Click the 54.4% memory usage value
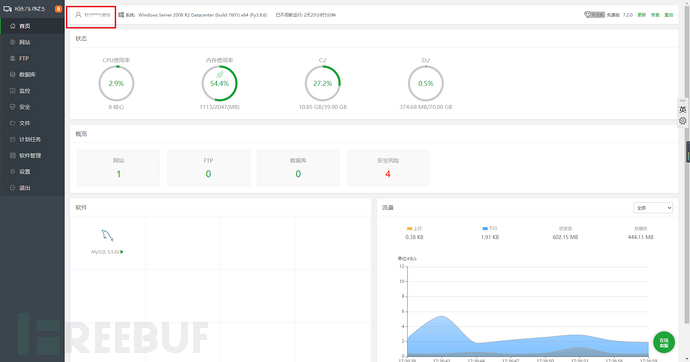This screenshot has height=362, width=690. tap(219, 84)
